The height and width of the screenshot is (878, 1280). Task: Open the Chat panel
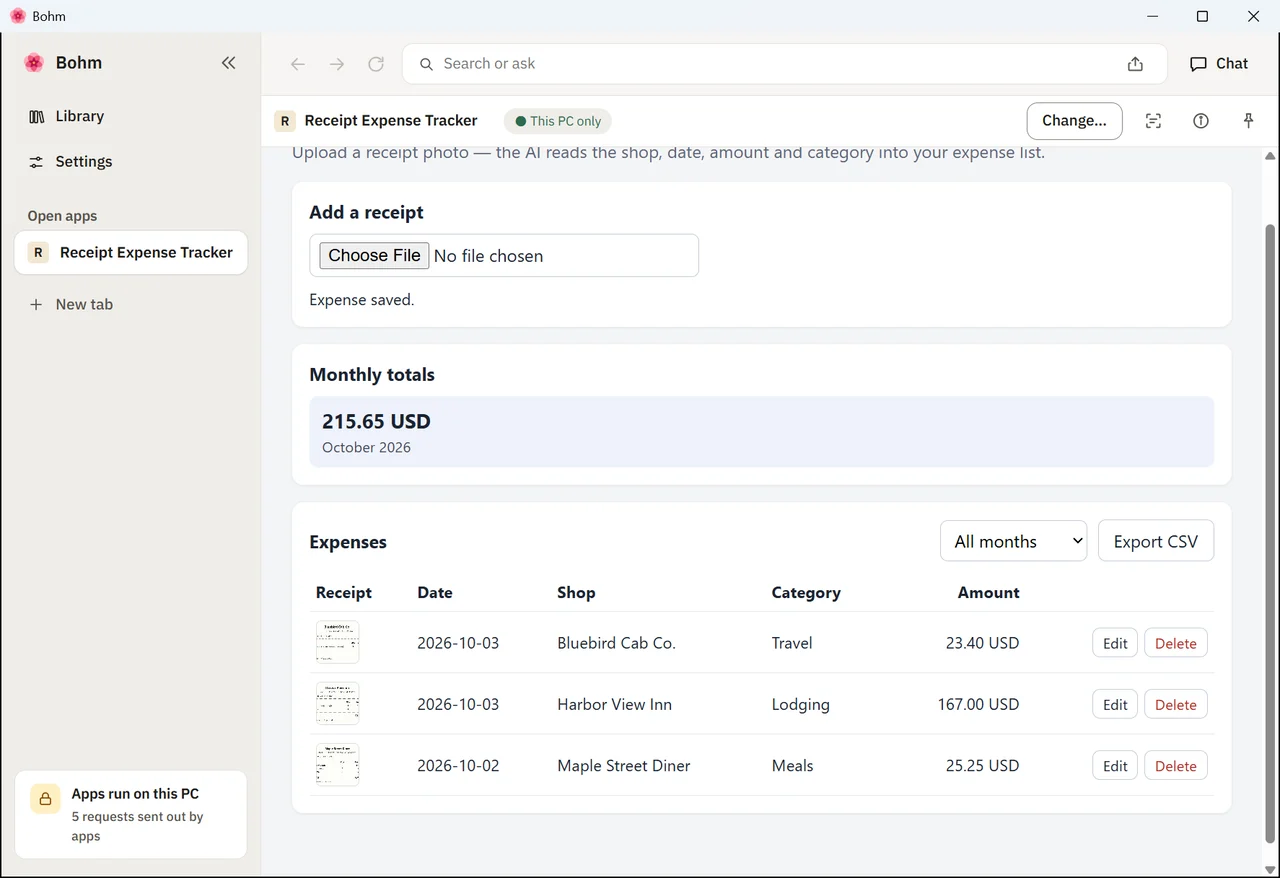(1219, 63)
